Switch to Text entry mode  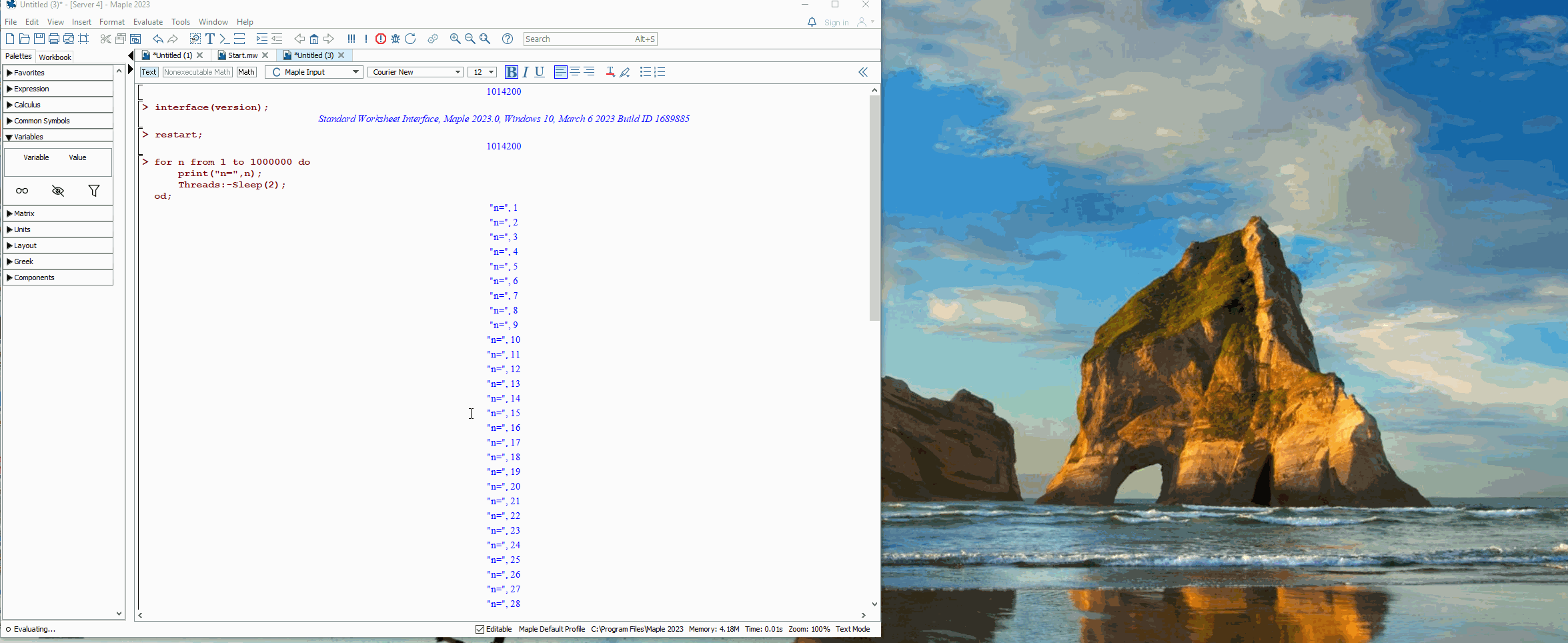pos(149,72)
